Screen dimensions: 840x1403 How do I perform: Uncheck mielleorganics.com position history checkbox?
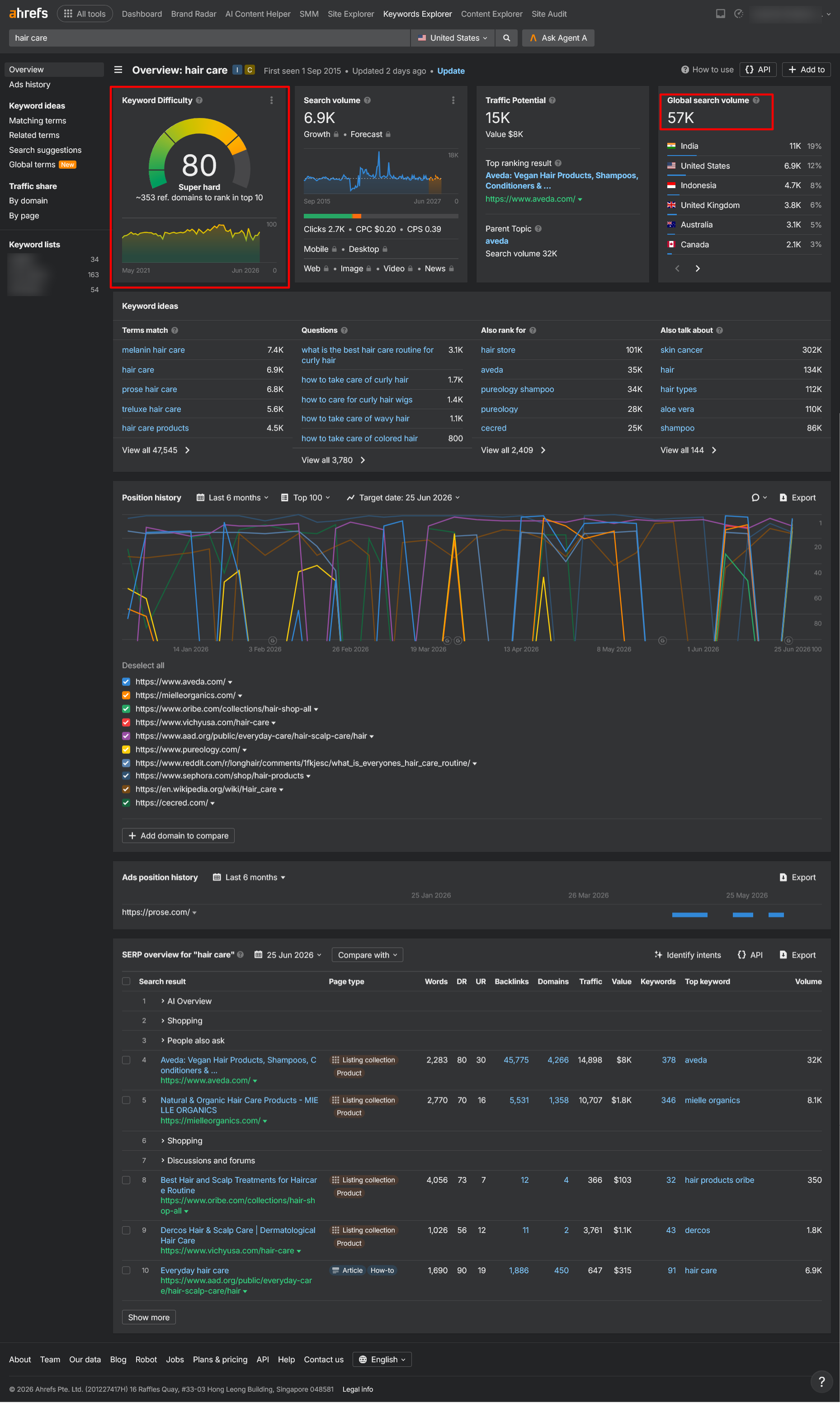[126, 695]
